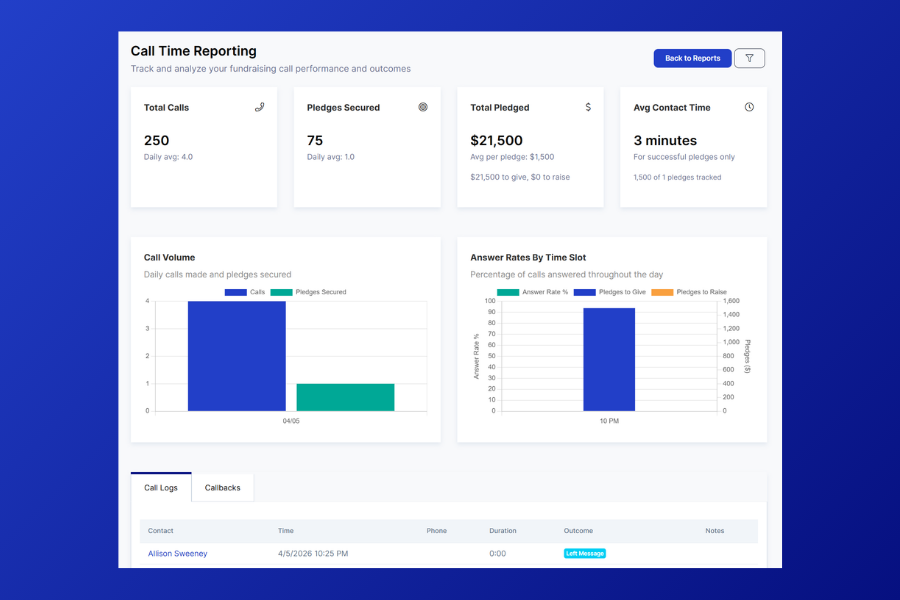This screenshot has width=900, height=600.
Task: Click the phone icon in Total Calls card
Action: point(259,107)
